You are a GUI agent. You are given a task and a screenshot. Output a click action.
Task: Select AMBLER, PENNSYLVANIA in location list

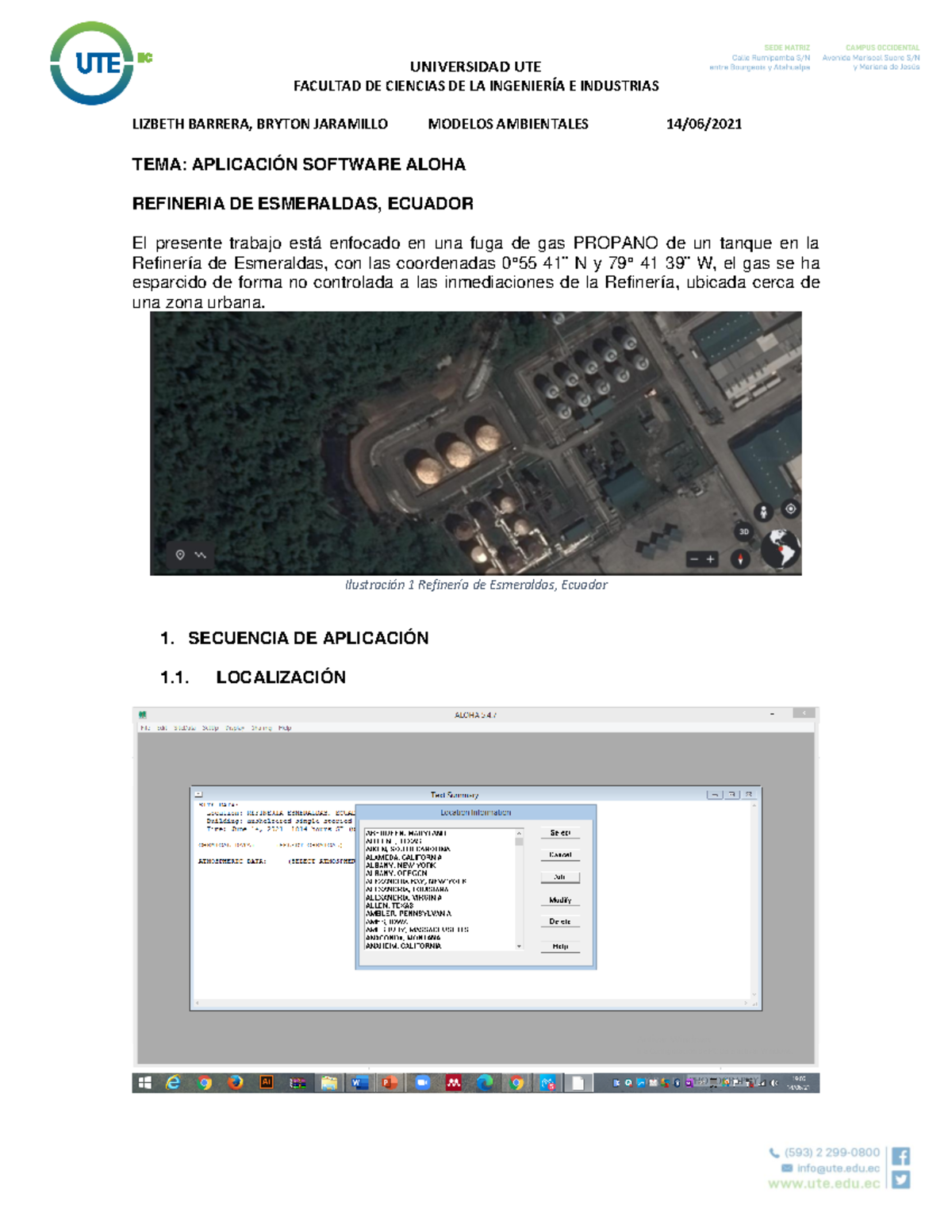[x=408, y=914]
